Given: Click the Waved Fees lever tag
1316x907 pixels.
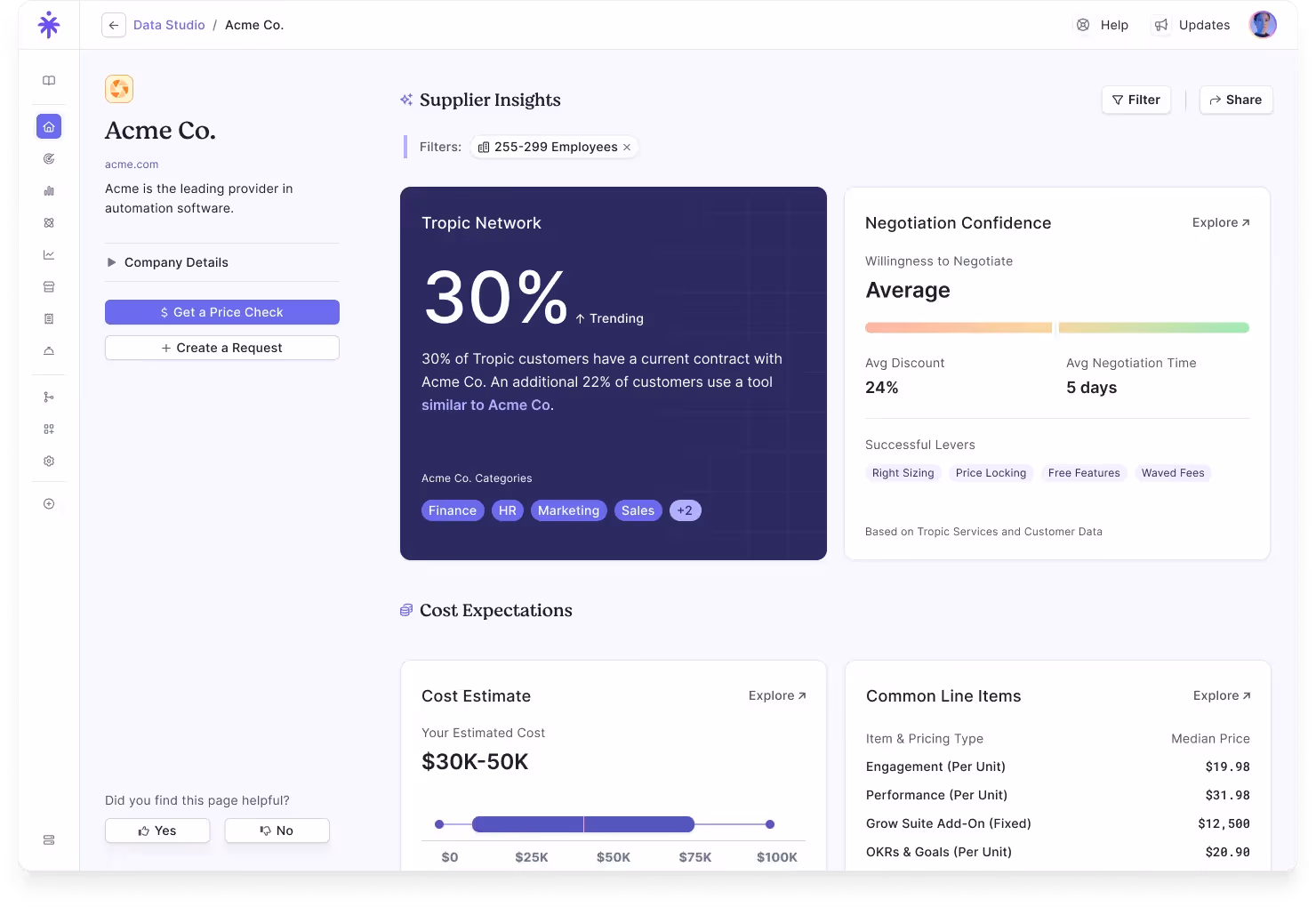Looking at the screenshot, I should [1173, 473].
